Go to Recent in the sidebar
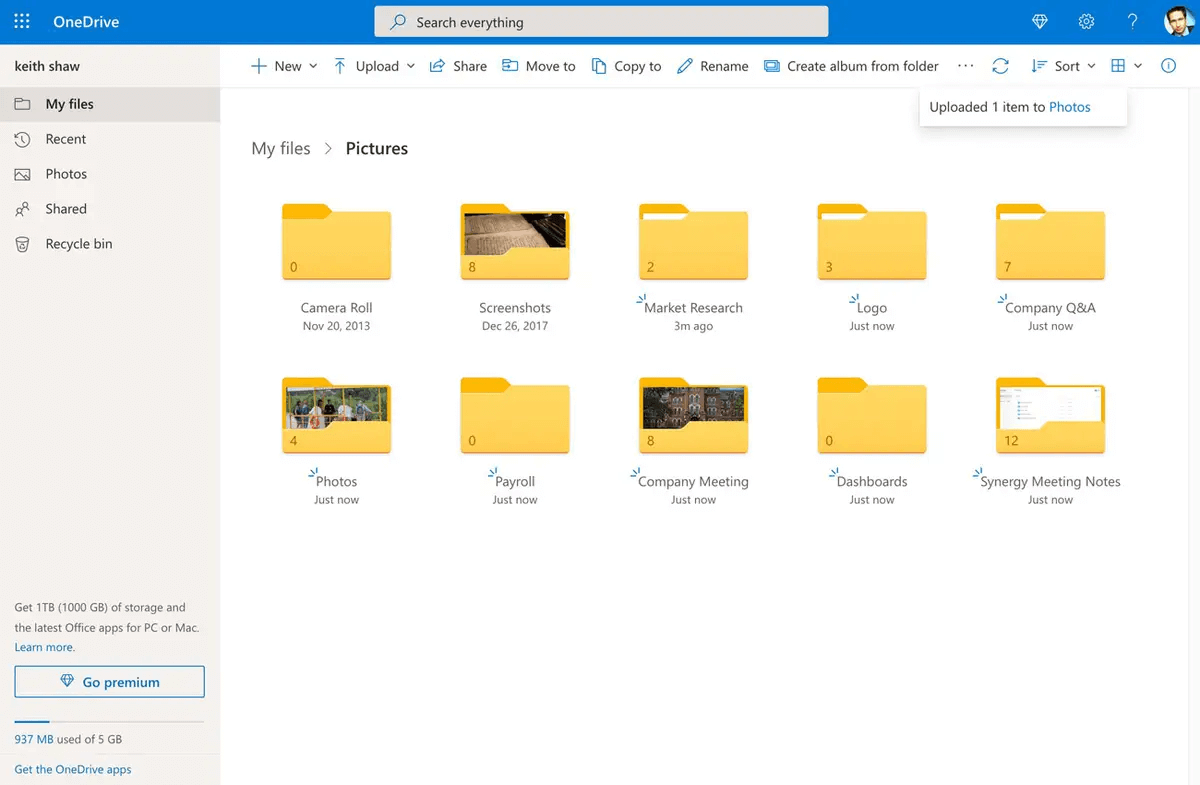 66,139
